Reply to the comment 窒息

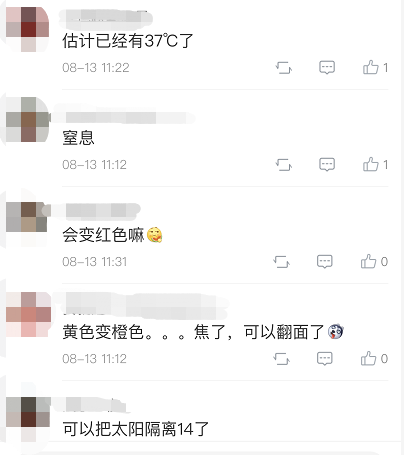327,165
